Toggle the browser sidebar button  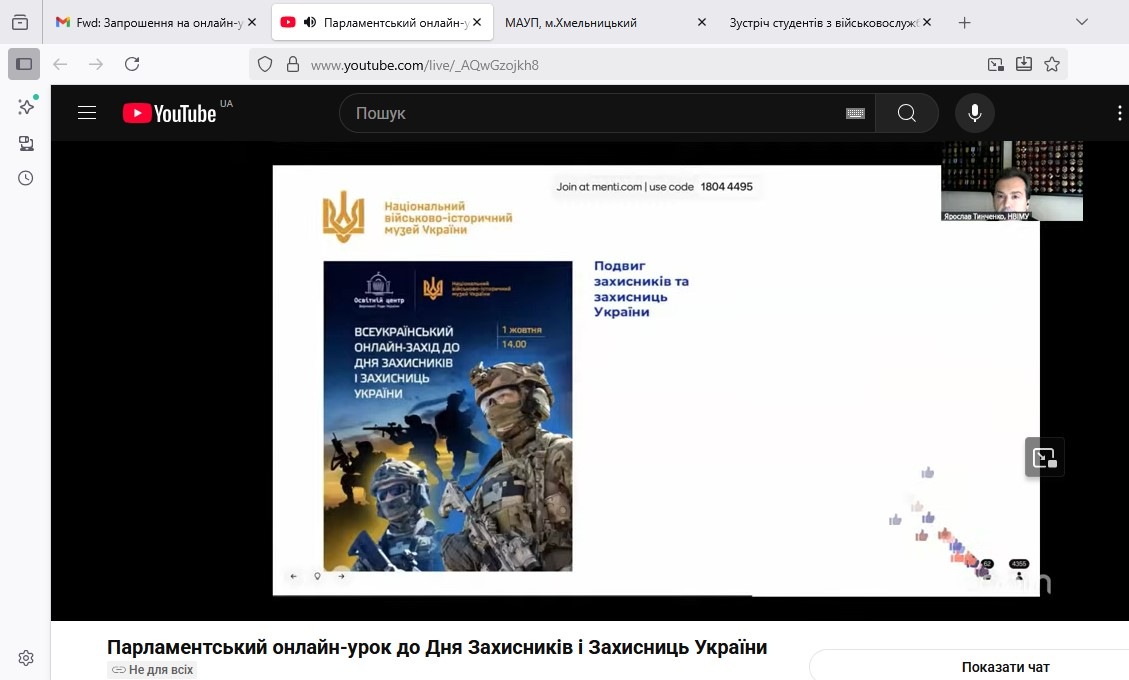point(24,64)
